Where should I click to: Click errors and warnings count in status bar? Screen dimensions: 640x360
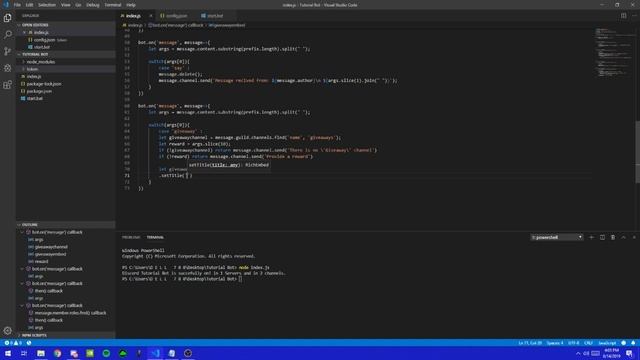[13, 343]
